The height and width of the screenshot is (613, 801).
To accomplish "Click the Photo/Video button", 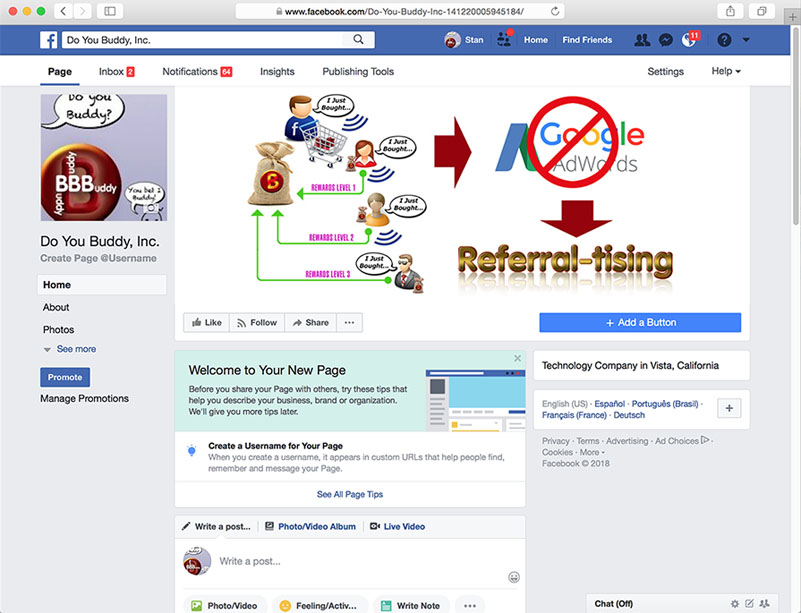I will (225, 605).
